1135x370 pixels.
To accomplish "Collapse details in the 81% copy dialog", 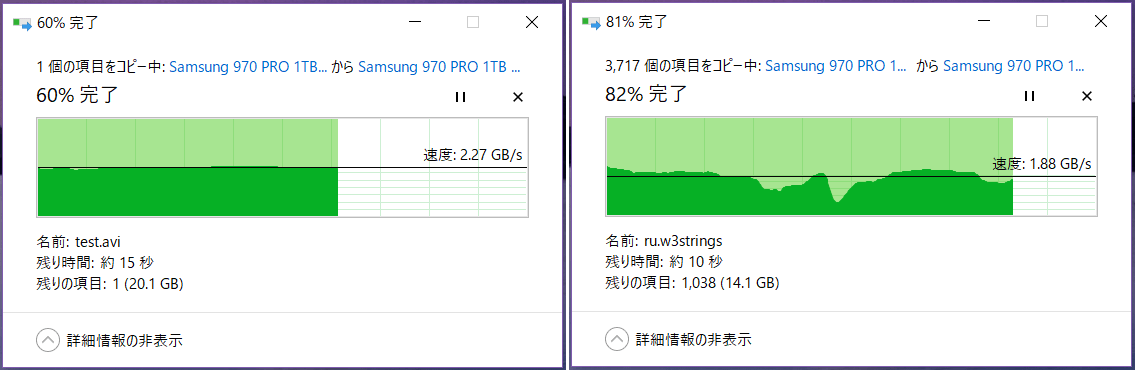I will [617, 339].
